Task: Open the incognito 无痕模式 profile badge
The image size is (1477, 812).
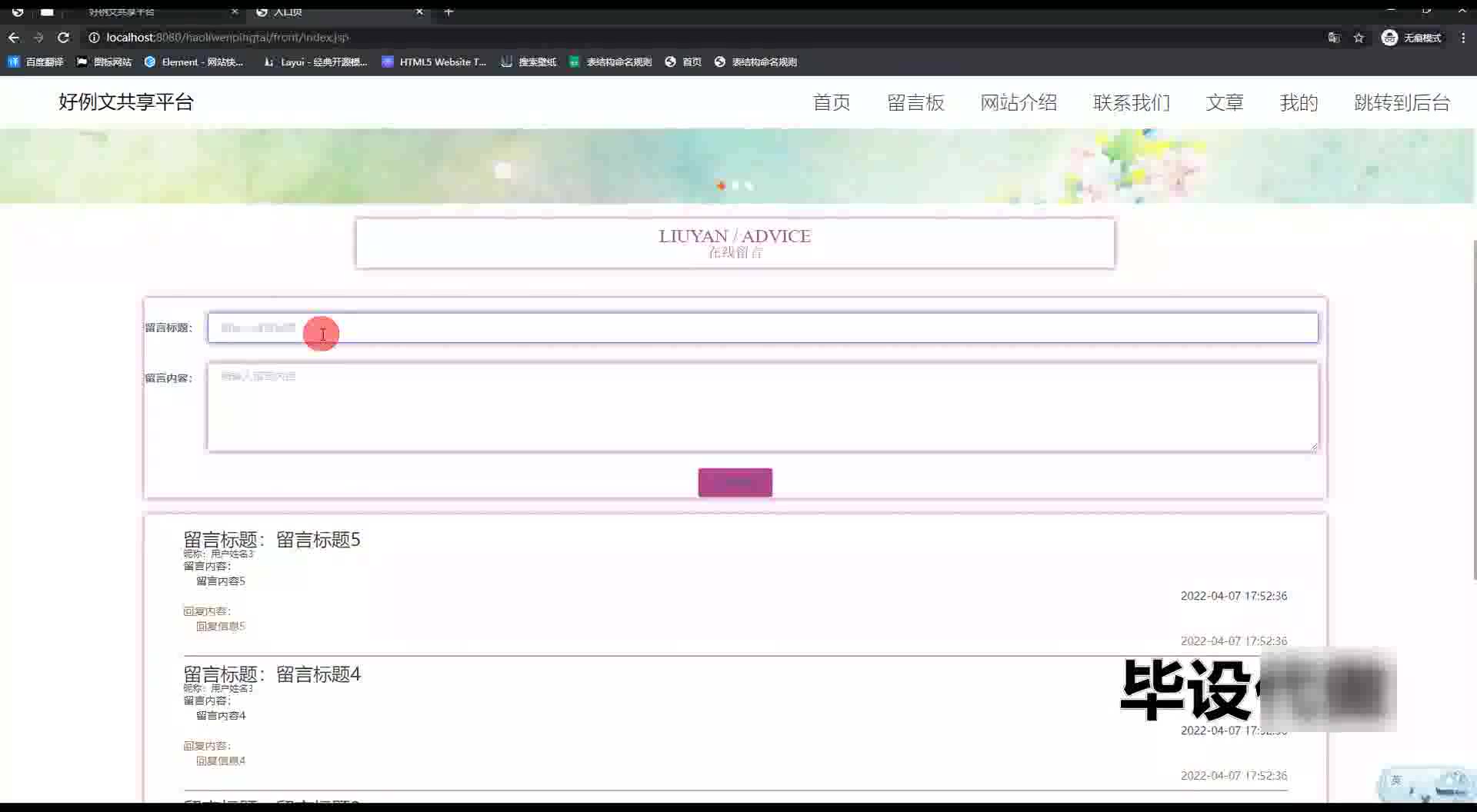Action: tap(1412, 37)
